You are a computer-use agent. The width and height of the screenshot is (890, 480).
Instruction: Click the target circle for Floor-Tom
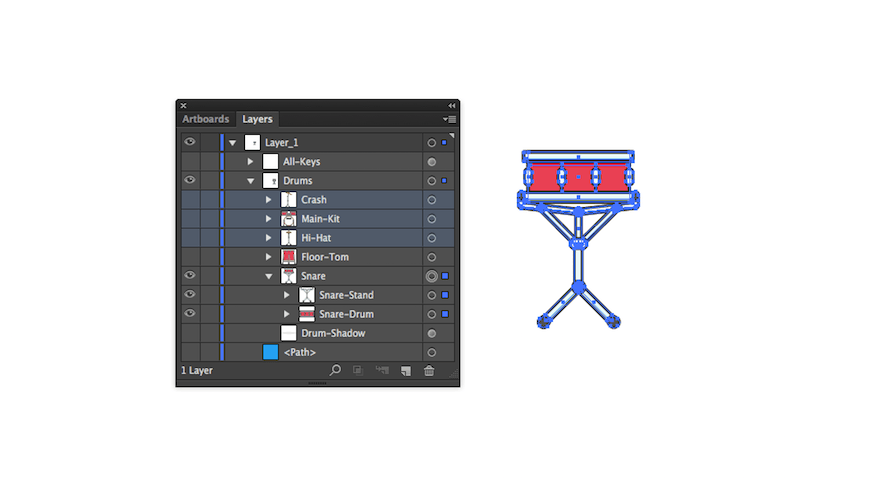pos(432,257)
